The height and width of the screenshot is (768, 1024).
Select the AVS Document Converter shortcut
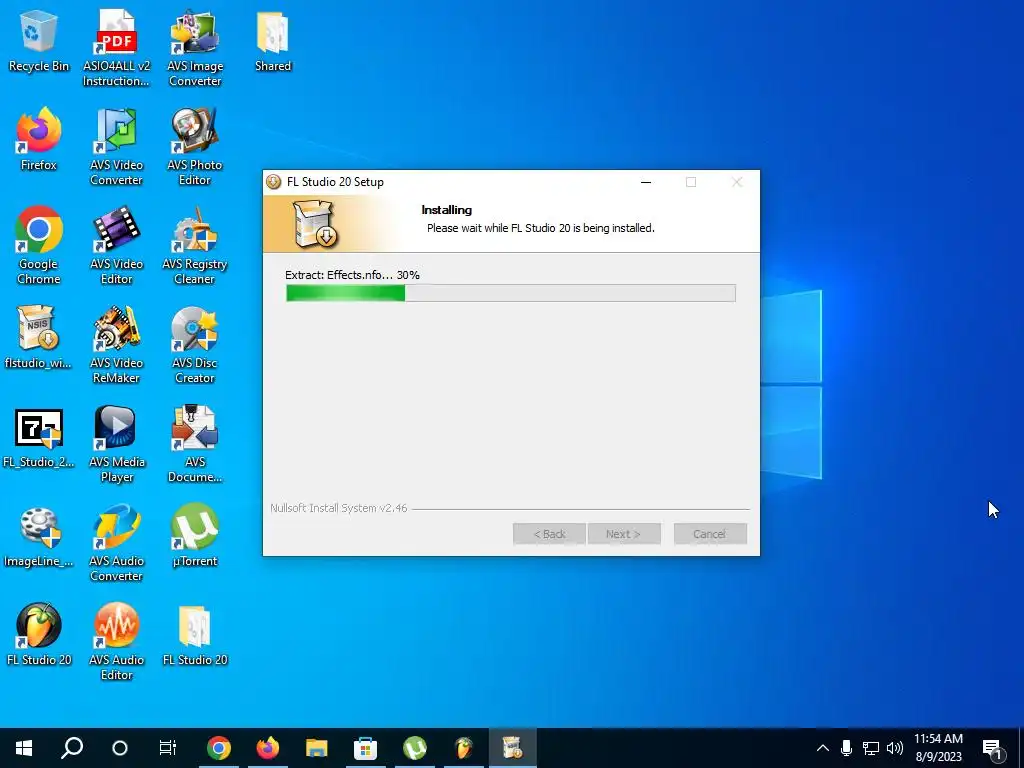coord(195,444)
